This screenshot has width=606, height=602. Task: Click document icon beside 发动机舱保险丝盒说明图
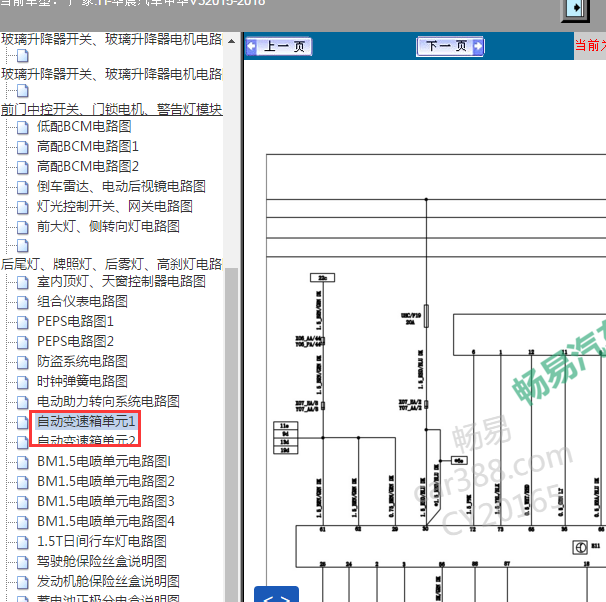pos(23,582)
